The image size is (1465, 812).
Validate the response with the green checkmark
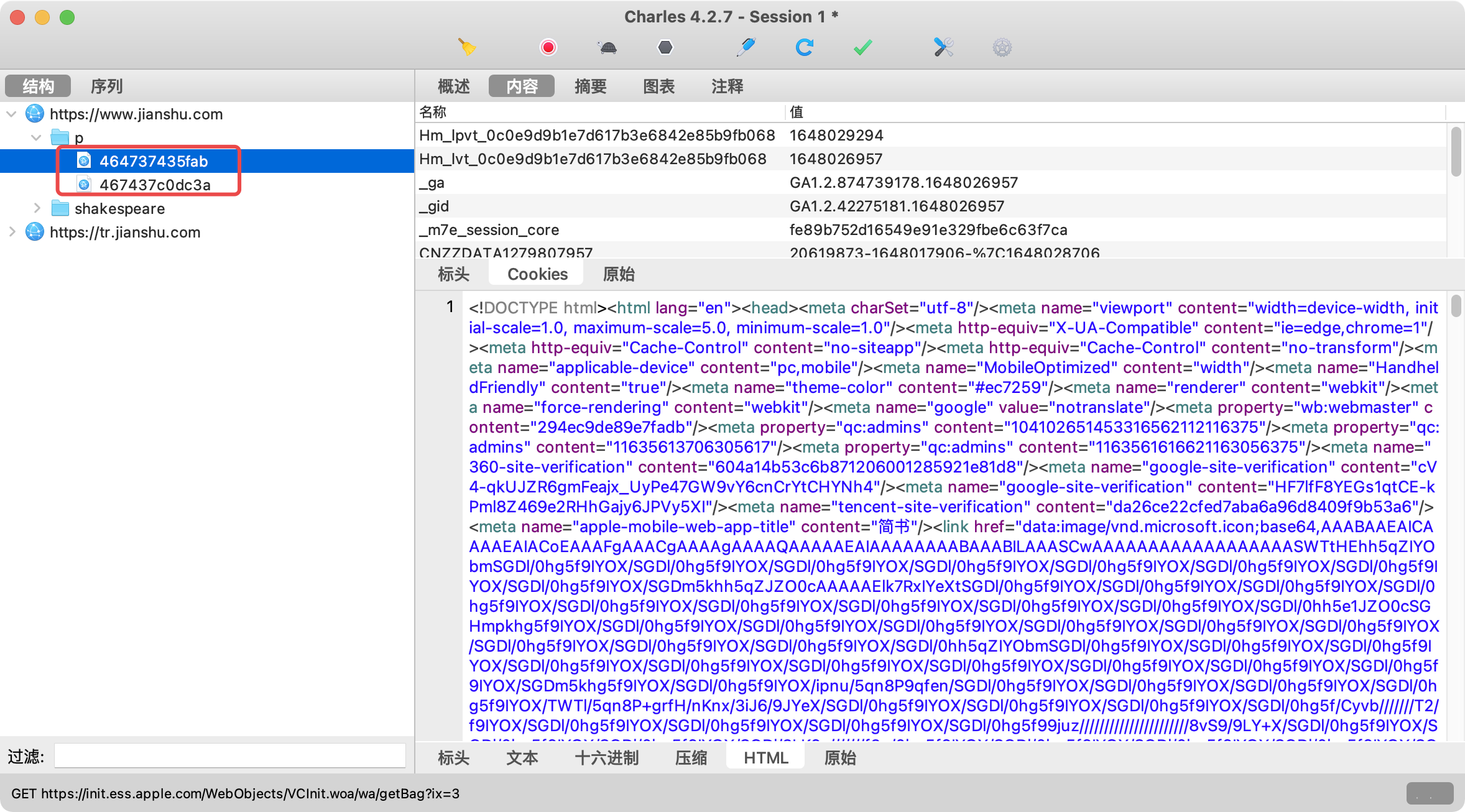[863, 47]
